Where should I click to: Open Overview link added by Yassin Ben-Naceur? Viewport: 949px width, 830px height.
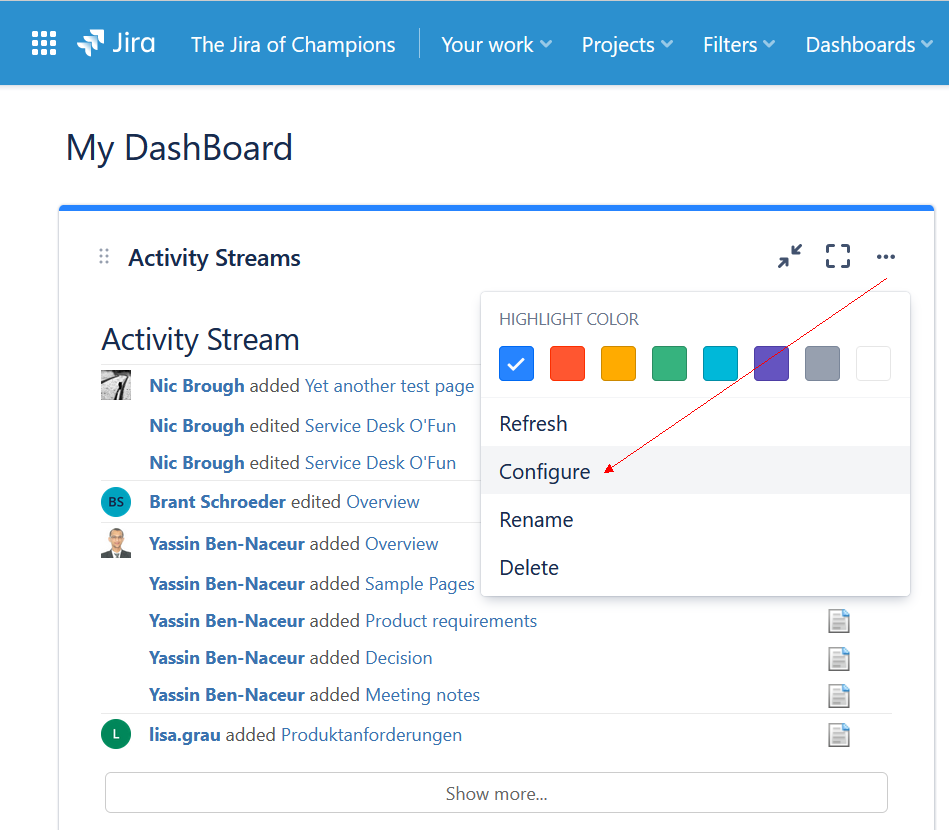pyautogui.click(x=402, y=544)
